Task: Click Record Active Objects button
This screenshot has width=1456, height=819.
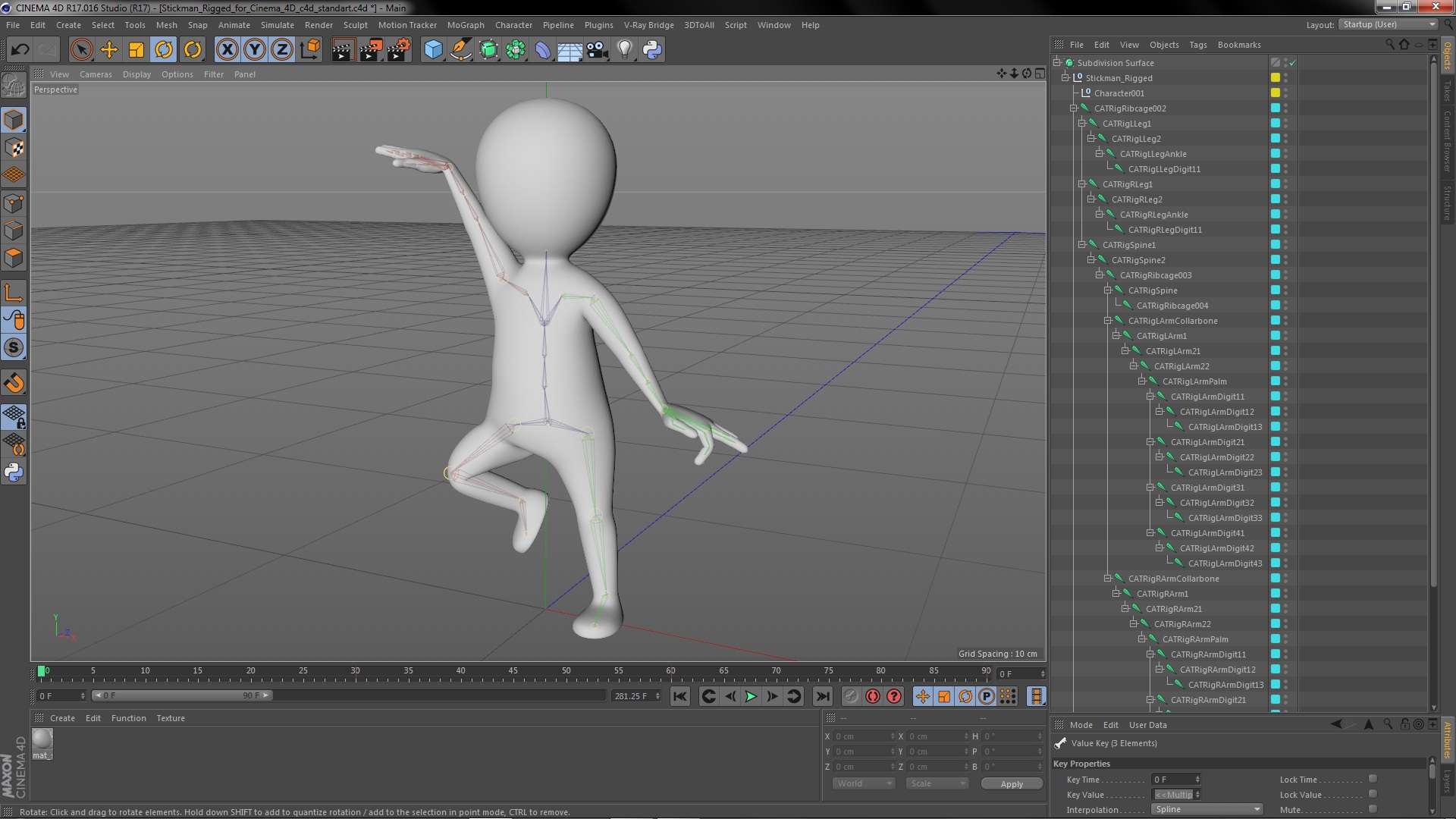Action: [852, 696]
